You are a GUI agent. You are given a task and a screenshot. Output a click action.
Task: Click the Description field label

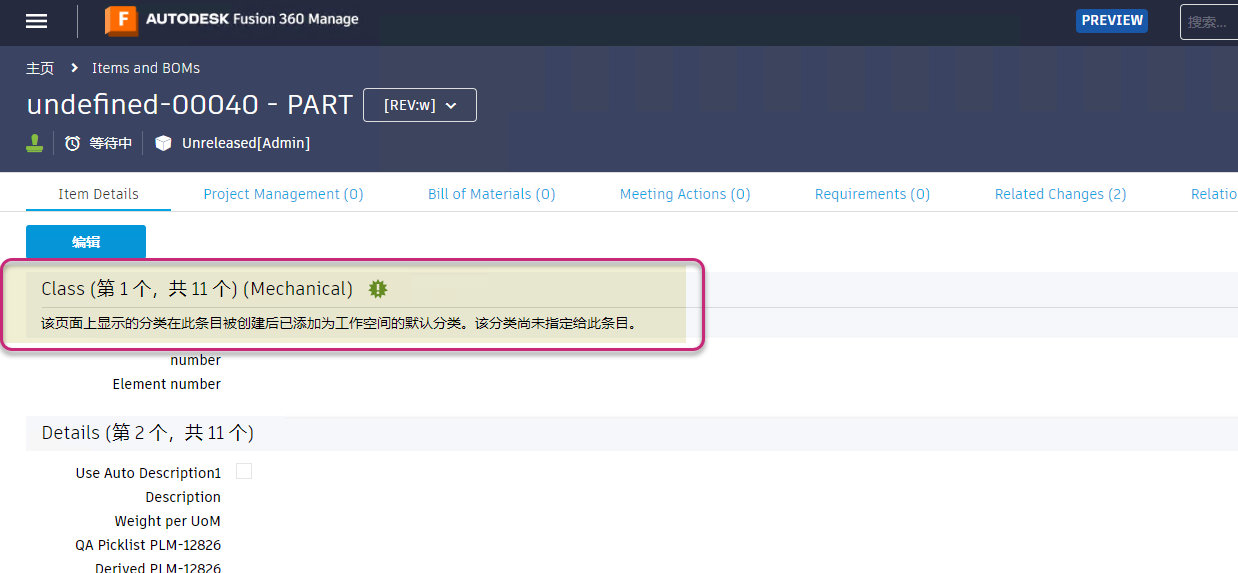[x=183, y=497]
